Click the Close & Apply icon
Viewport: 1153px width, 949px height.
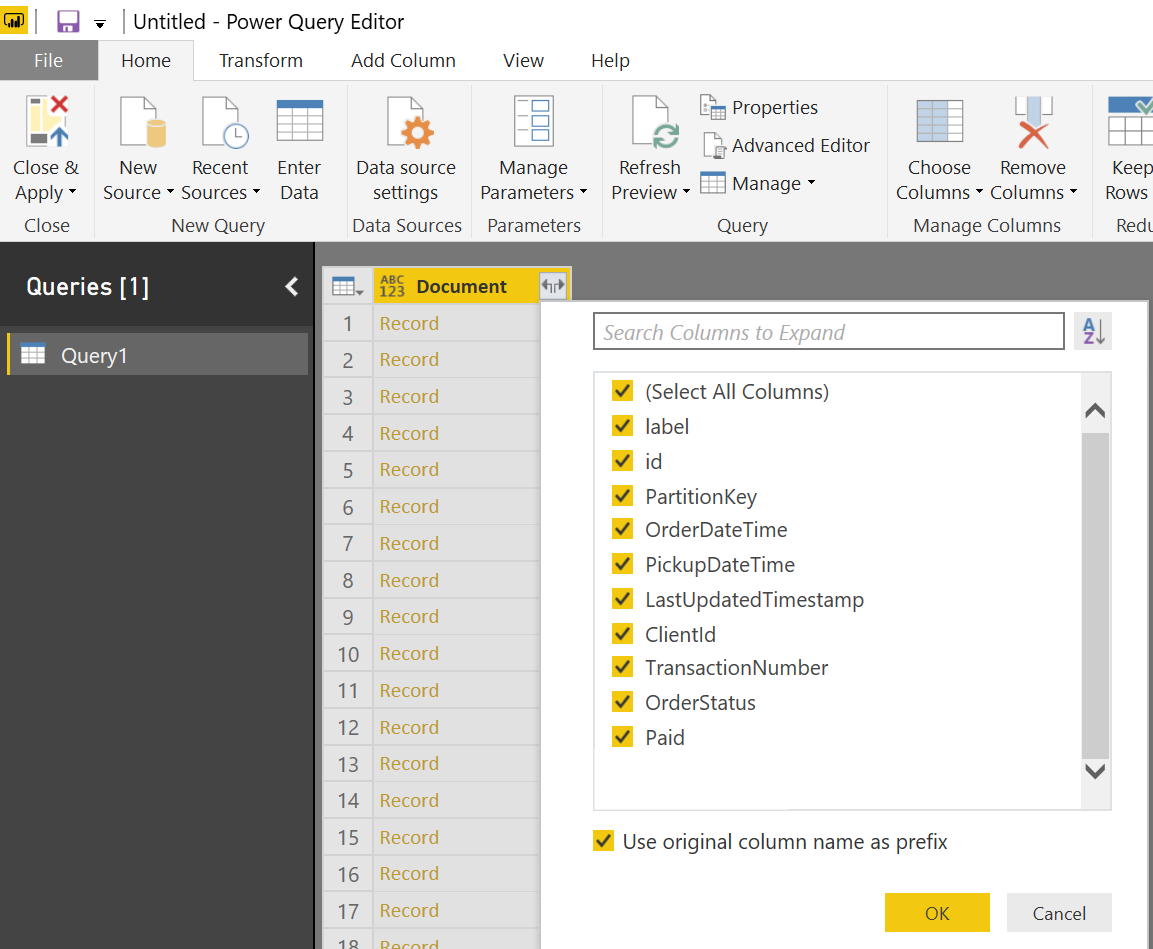[47, 121]
